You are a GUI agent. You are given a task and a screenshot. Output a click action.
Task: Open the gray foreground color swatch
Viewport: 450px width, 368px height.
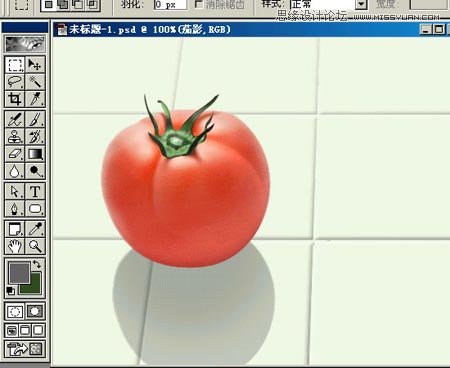(x=19, y=273)
